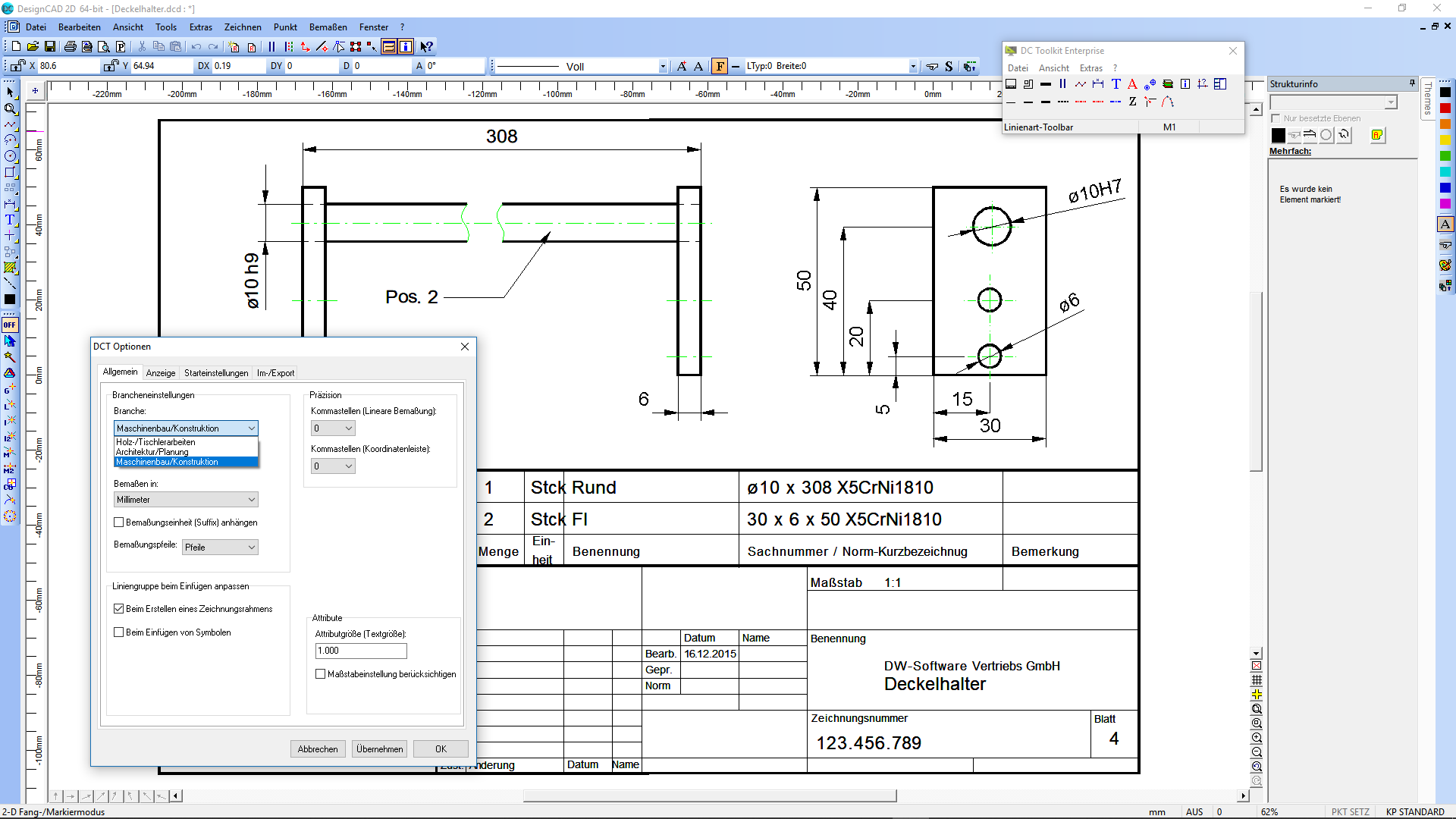Click the bold 'Z' line-style icon in DC Toolkit

coord(1132,102)
